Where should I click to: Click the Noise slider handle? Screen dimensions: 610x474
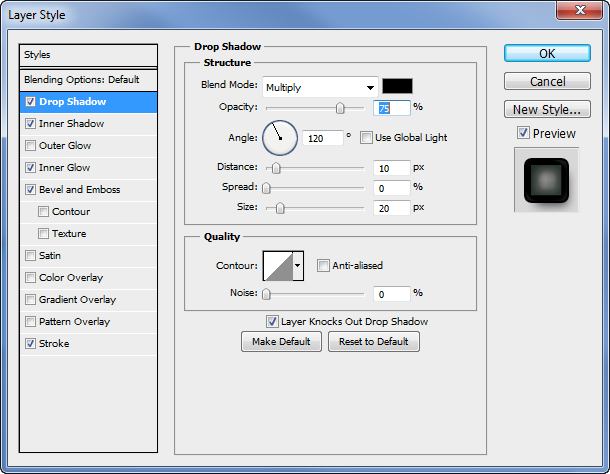click(266, 294)
